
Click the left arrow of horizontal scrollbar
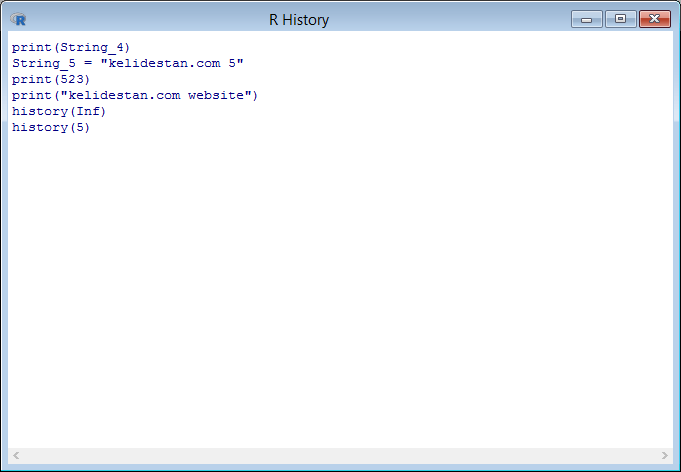[16, 455]
